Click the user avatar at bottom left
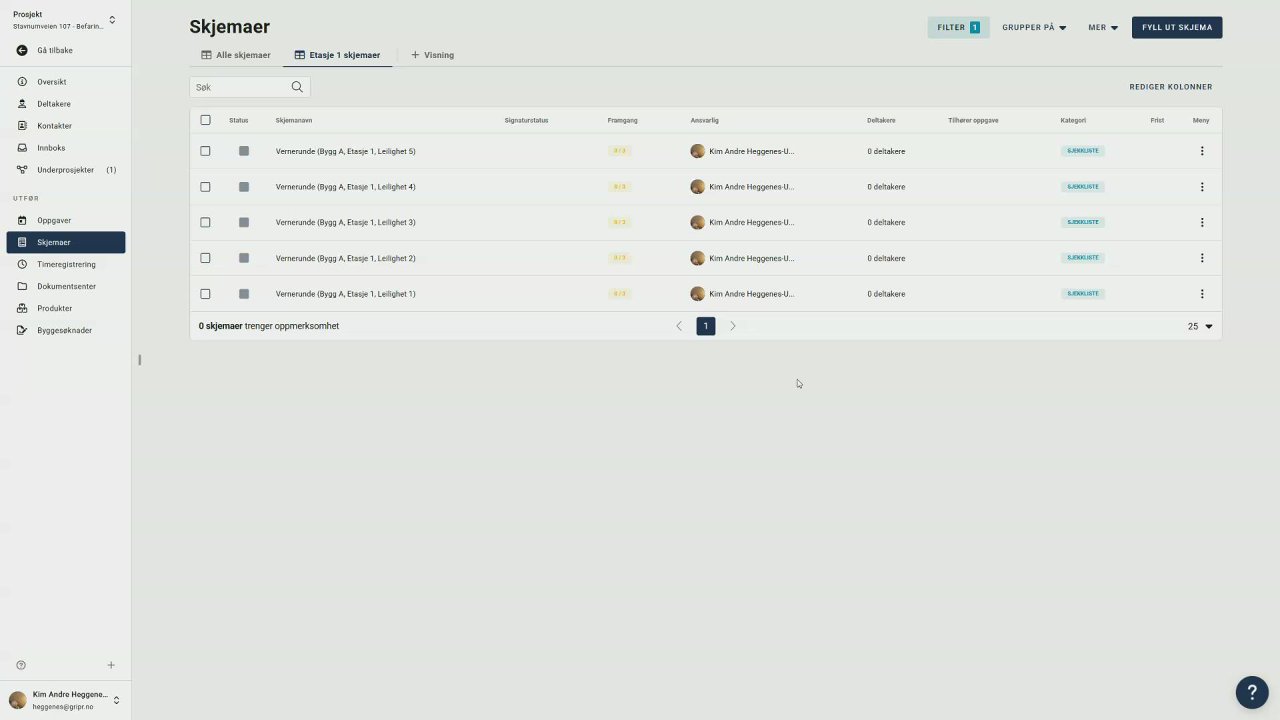This screenshot has width=1280, height=720. 18,700
